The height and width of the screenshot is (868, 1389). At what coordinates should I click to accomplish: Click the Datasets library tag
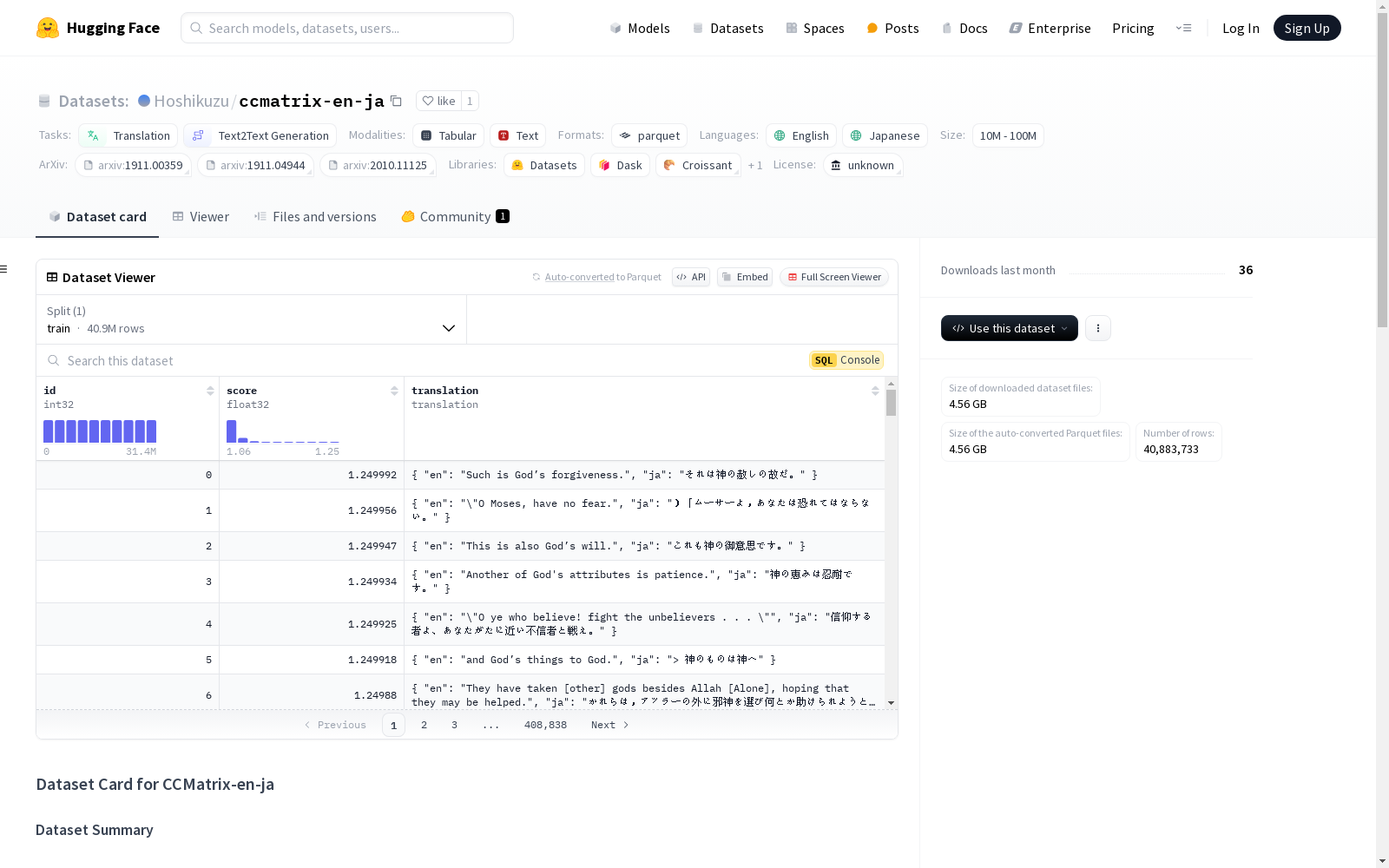tap(544, 165)
